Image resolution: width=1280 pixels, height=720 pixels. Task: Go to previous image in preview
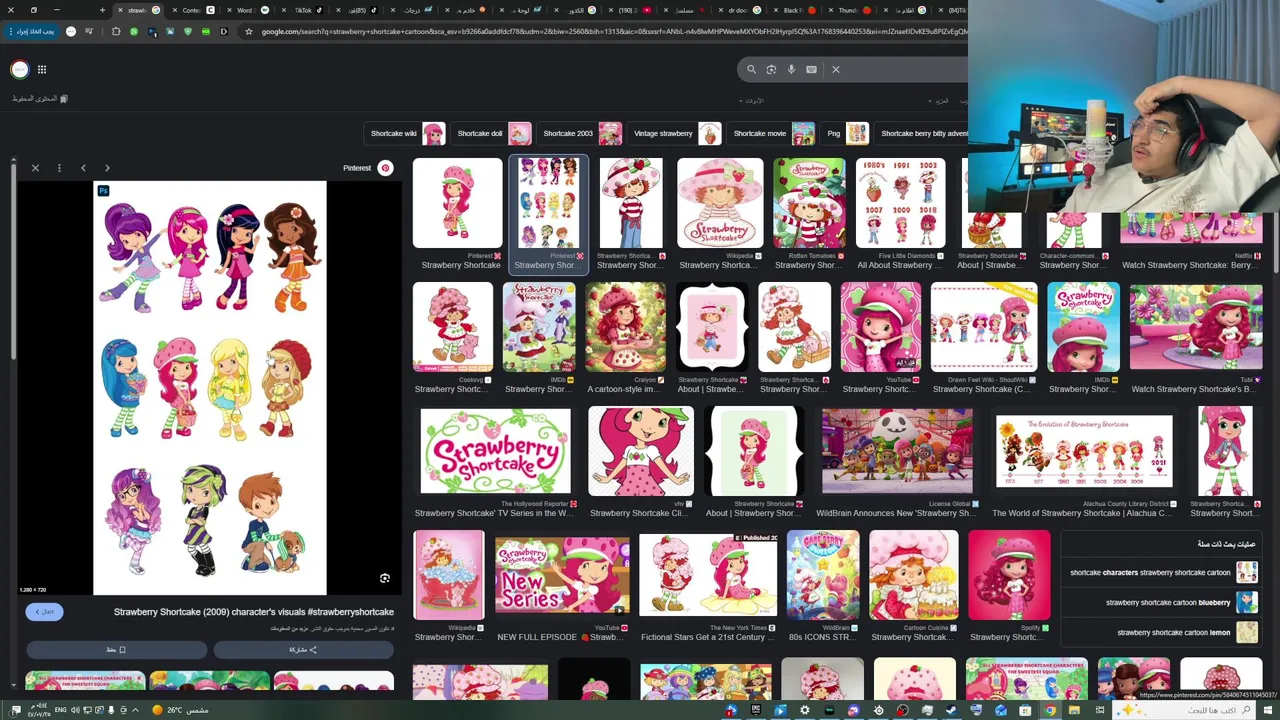click(83, 168)
